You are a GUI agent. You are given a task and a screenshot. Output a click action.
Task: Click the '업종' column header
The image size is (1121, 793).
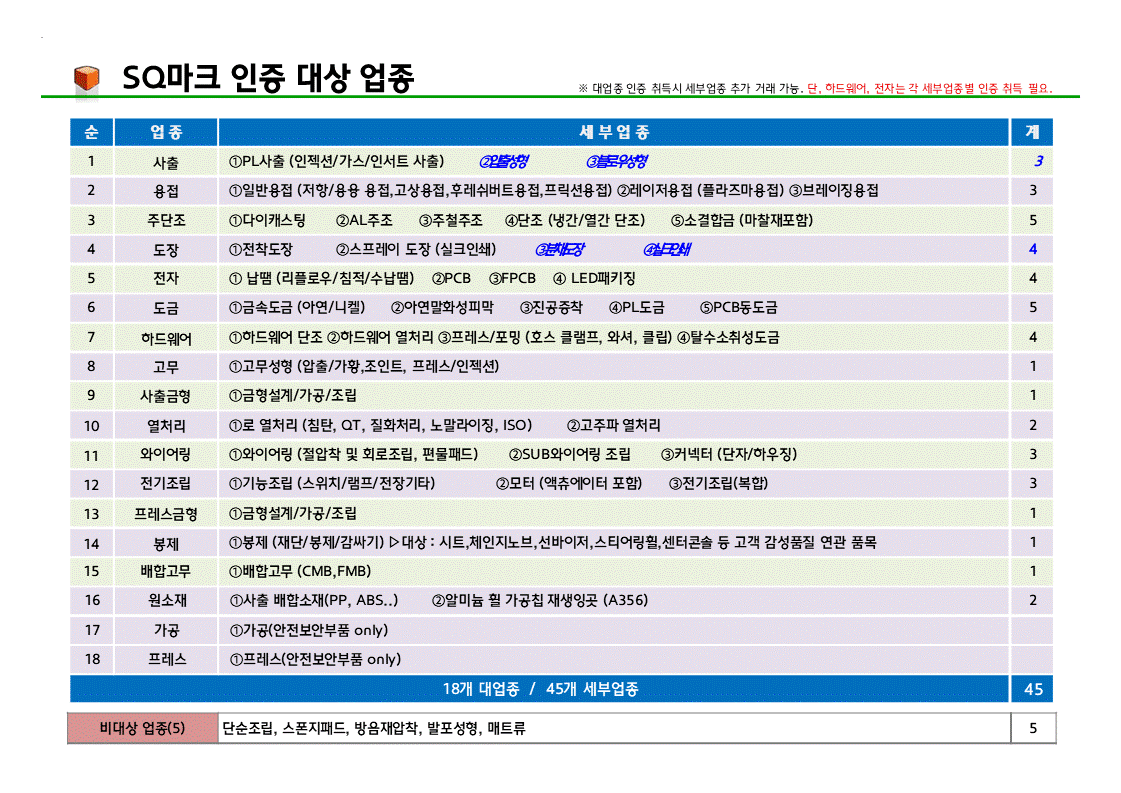click(166, 132)
